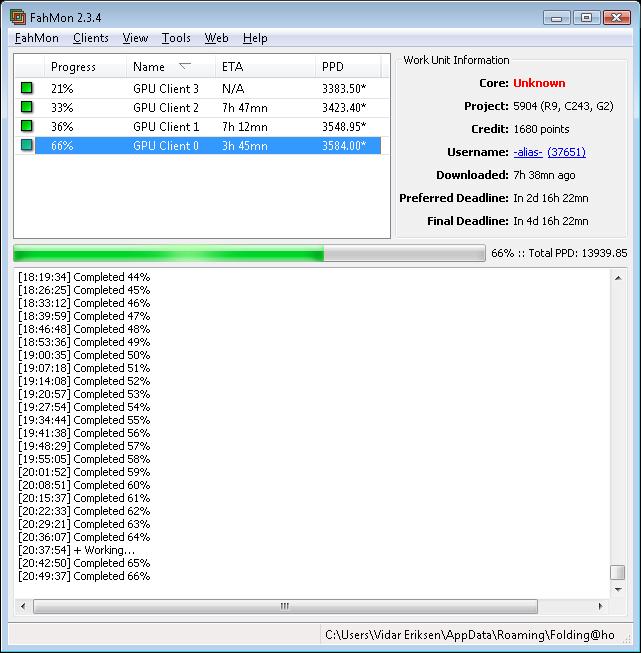Open the Help menu
This screenshot has height=653, width=641.
[255, 38]
